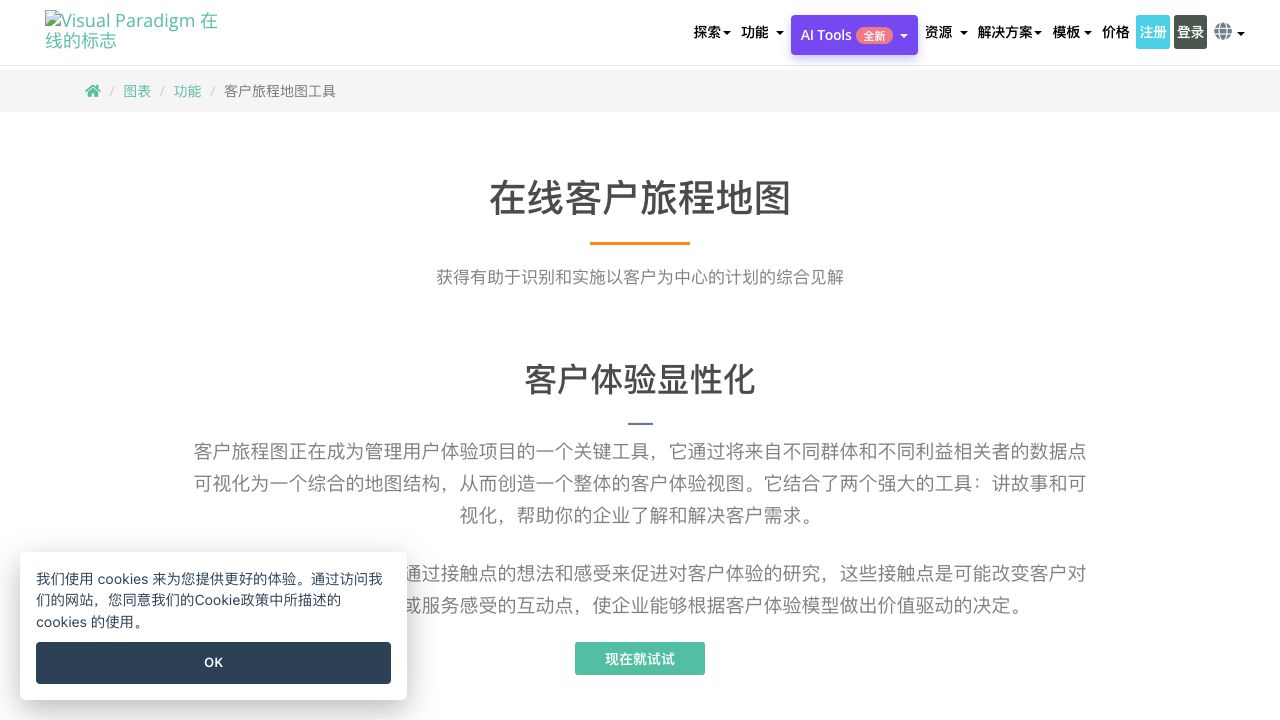
Task: Click the 客户体验显性化 section heading
Action: click(640, 380)
